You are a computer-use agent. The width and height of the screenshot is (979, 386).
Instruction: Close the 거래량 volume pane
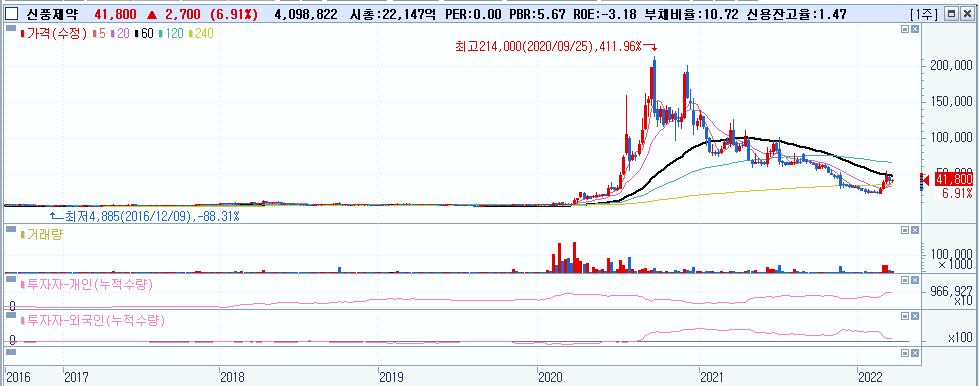pyautogui.click(x=915, y=230)
